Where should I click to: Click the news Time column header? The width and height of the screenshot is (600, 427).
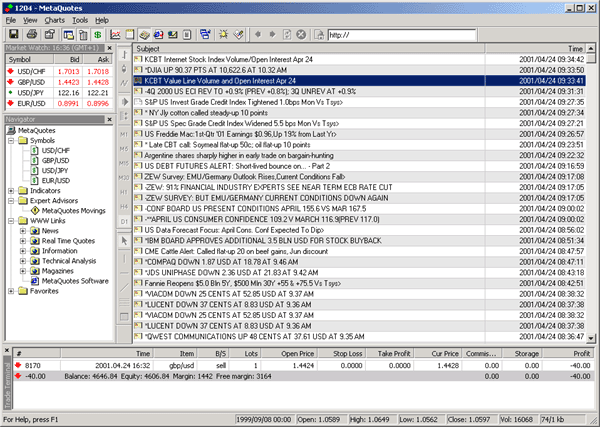pyautogui.click(x=535, y=49)
